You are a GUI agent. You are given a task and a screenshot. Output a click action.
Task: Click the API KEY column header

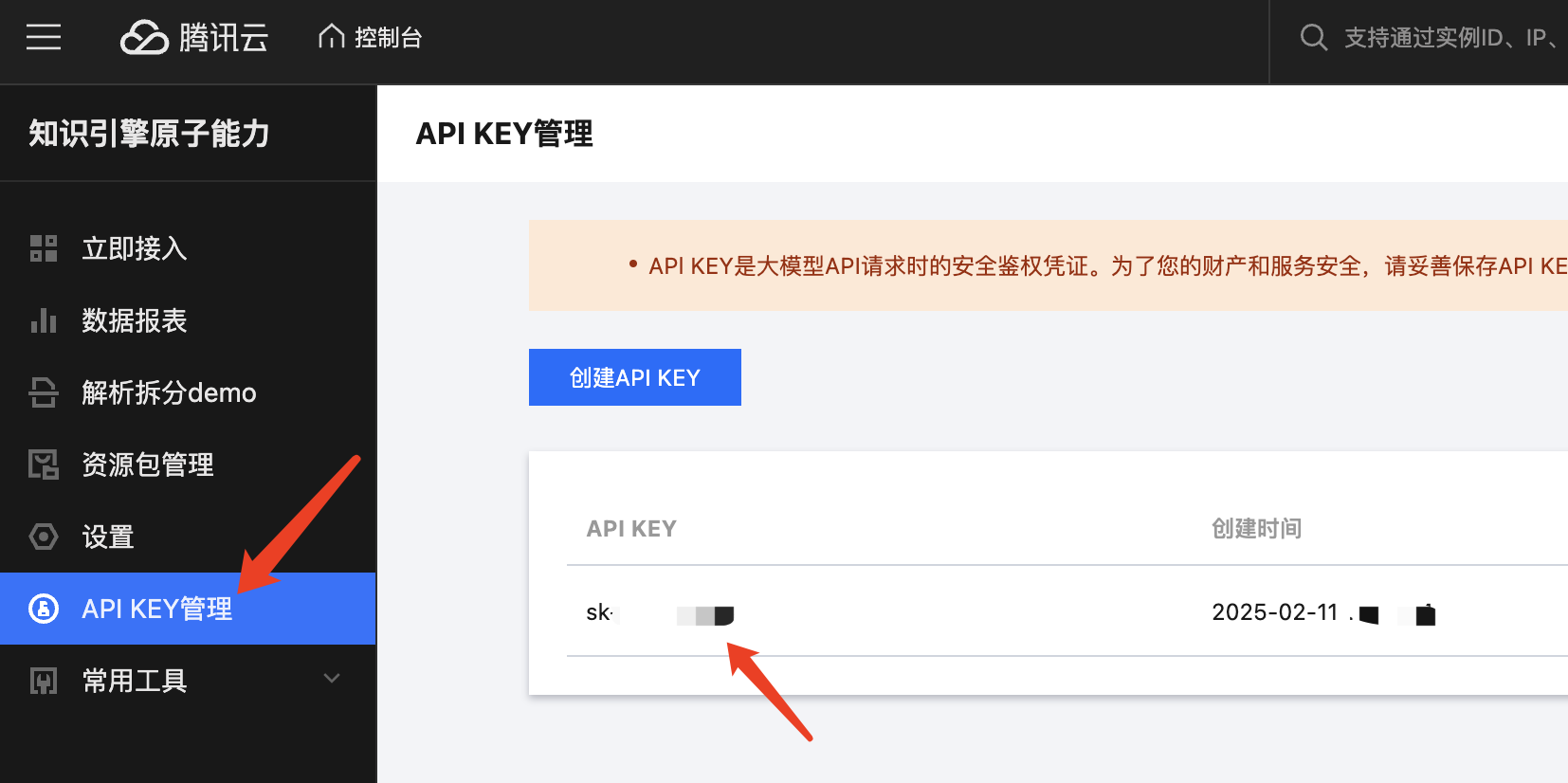(x=631, y=529)
